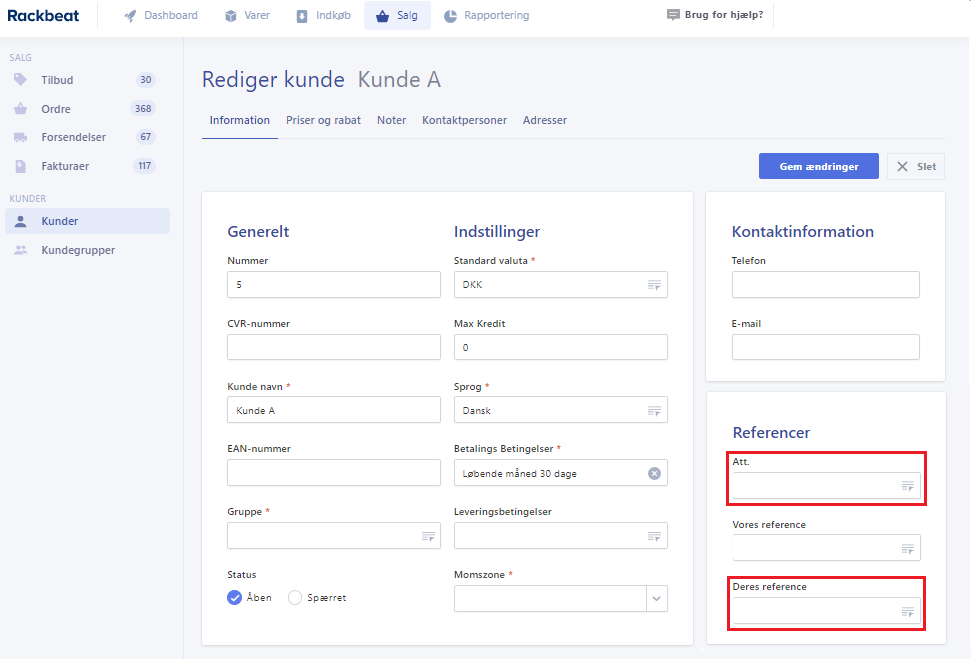The width and height of the screenshot is (971, 659).
Task: Switch to Priser og rabat tab
Action: pos(323,120)
